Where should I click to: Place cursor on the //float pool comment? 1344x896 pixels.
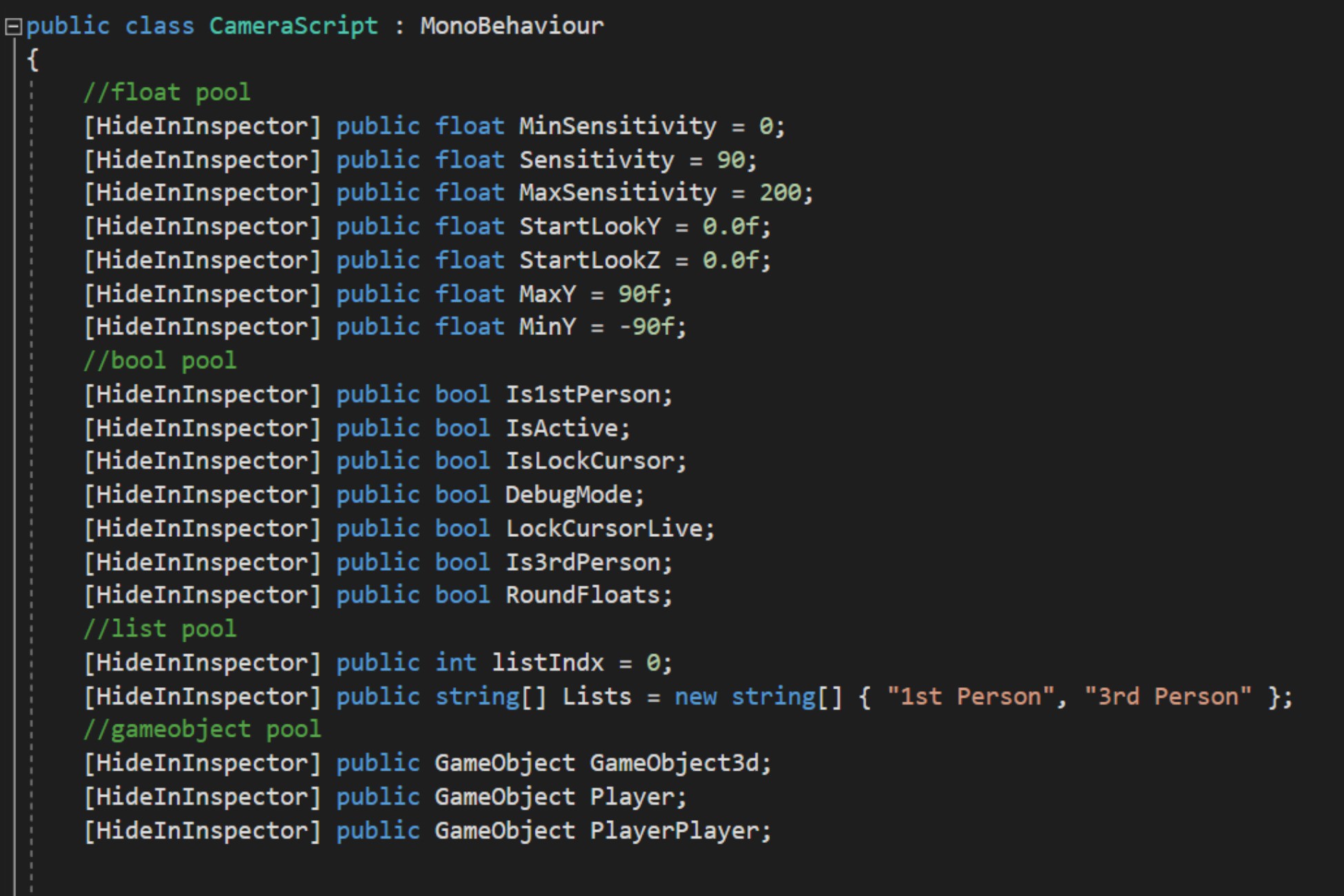pos(167,92)
